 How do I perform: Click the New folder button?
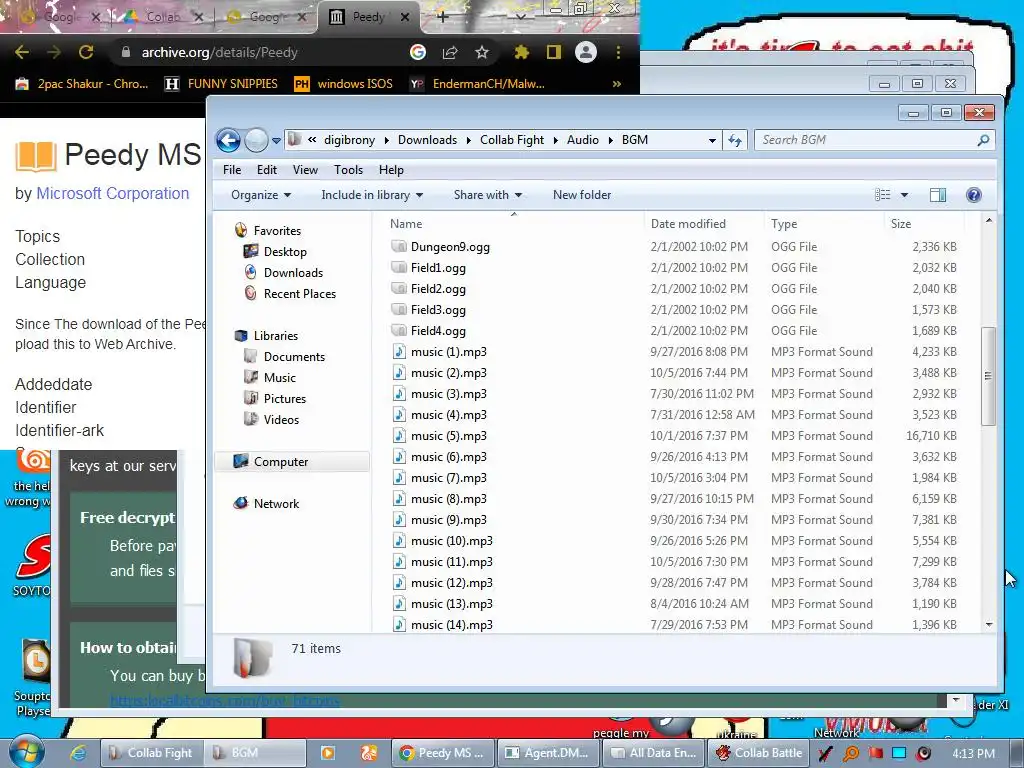[582, 195]
